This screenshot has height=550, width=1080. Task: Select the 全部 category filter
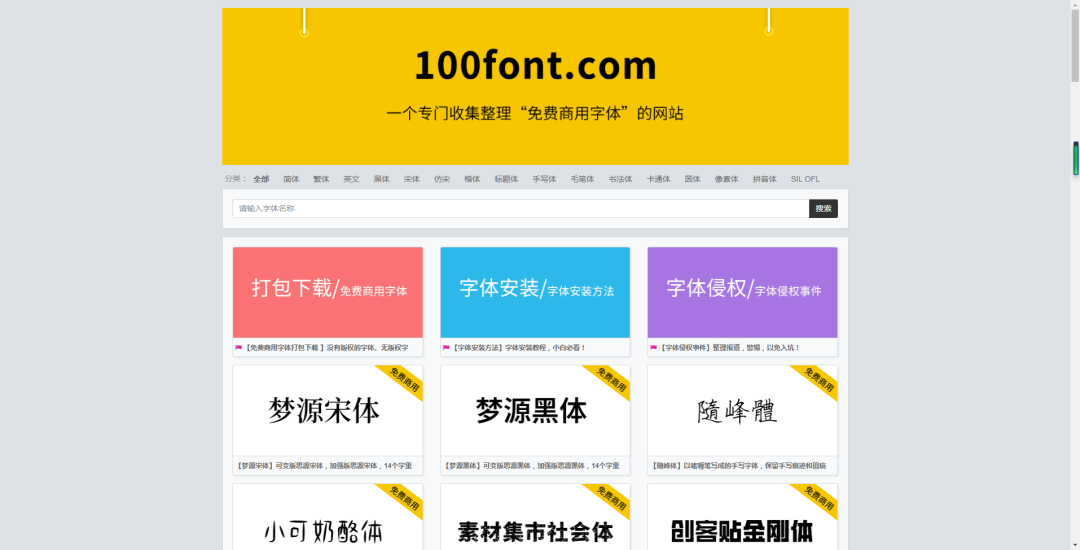(261, 179)
